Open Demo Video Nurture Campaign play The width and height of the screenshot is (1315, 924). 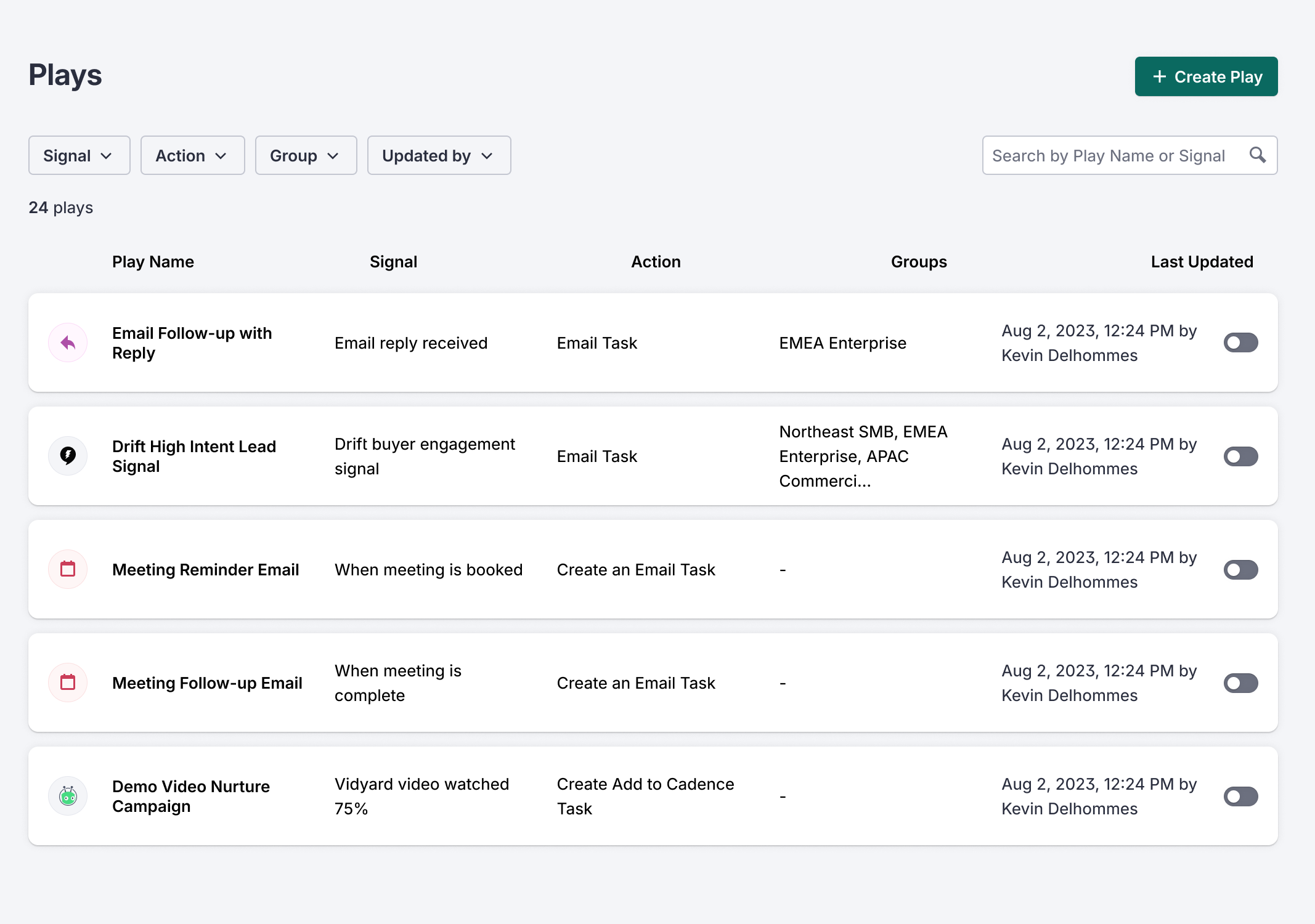(190, 796)
